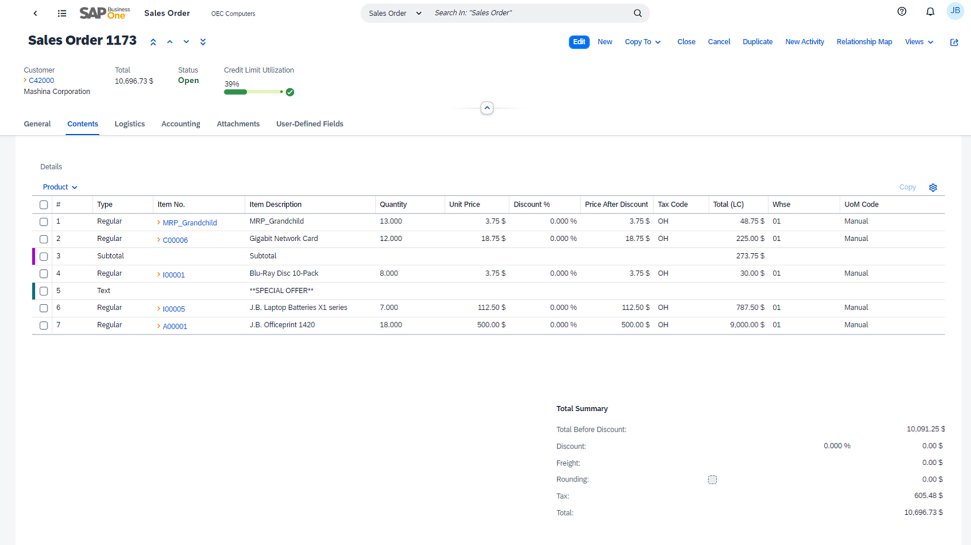Open the notifications bell
The width and height of the screenshot is (971, 545).
click(930, 13)
